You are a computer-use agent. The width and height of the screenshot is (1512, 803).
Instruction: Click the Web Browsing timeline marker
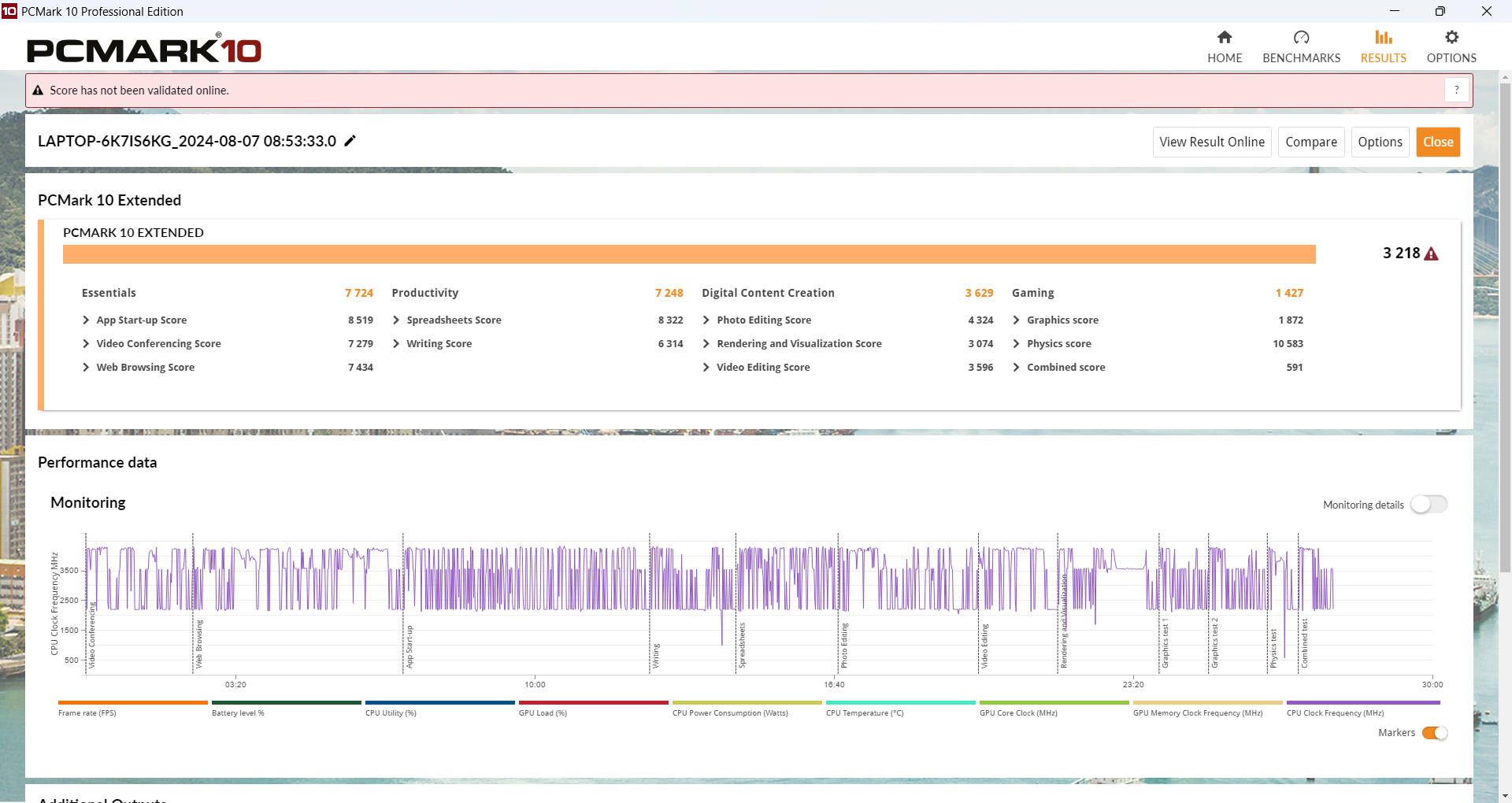pyautogui.click(x=199, y=644)
